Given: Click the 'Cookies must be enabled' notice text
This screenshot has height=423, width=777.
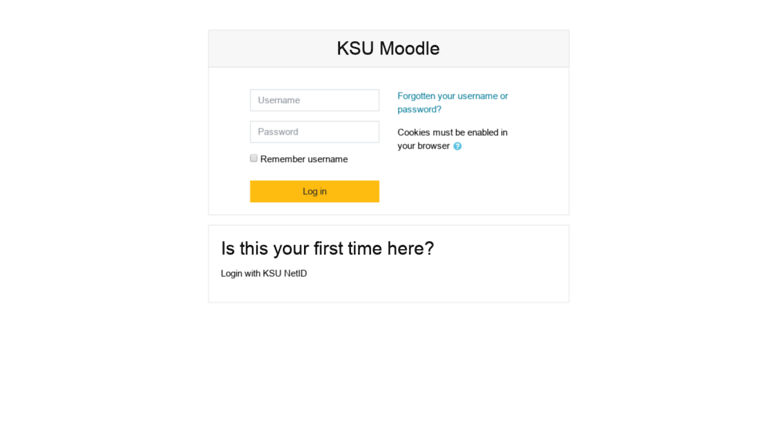Looking at the screenshot, I should 452,139.
